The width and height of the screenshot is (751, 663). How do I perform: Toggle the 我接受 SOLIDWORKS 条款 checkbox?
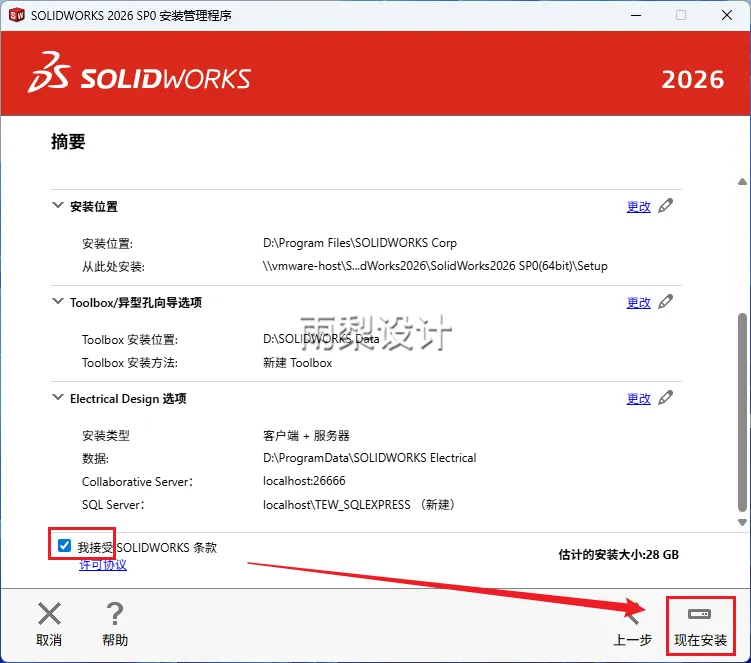(64, 546)
